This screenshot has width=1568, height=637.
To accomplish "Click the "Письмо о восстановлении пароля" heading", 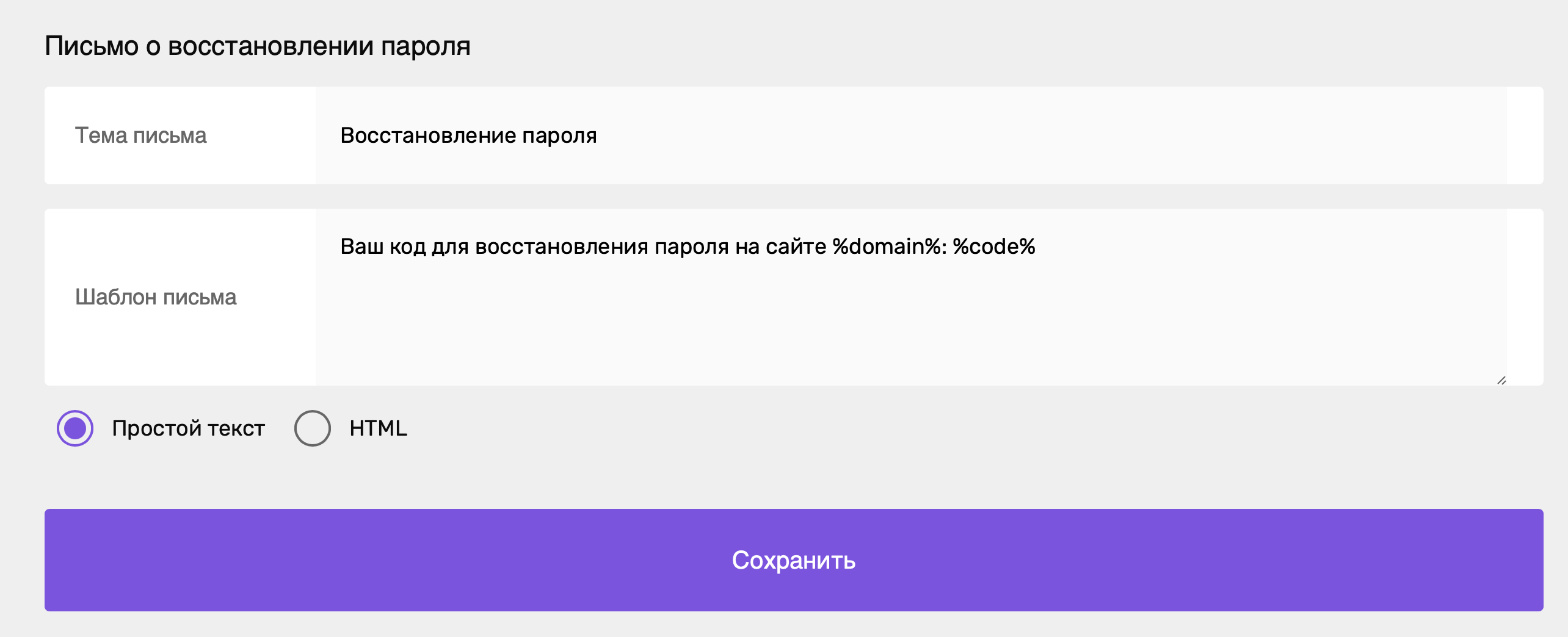I will pyautogui.click(x=258, y=46).
